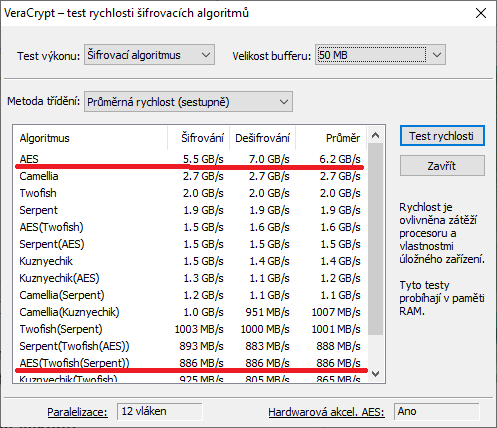Click the Hardwarová akcel. AES link

326,412
